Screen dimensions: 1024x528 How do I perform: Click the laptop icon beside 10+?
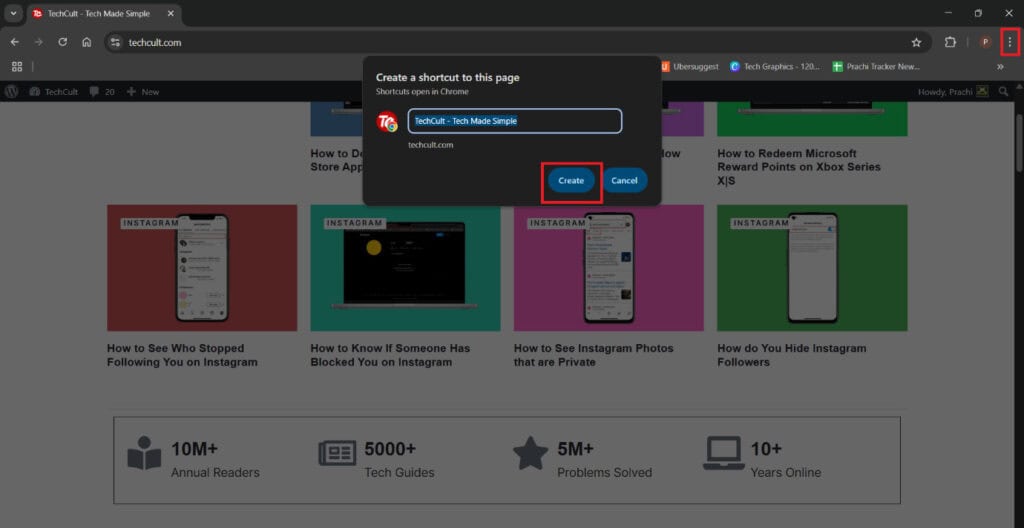724,453
